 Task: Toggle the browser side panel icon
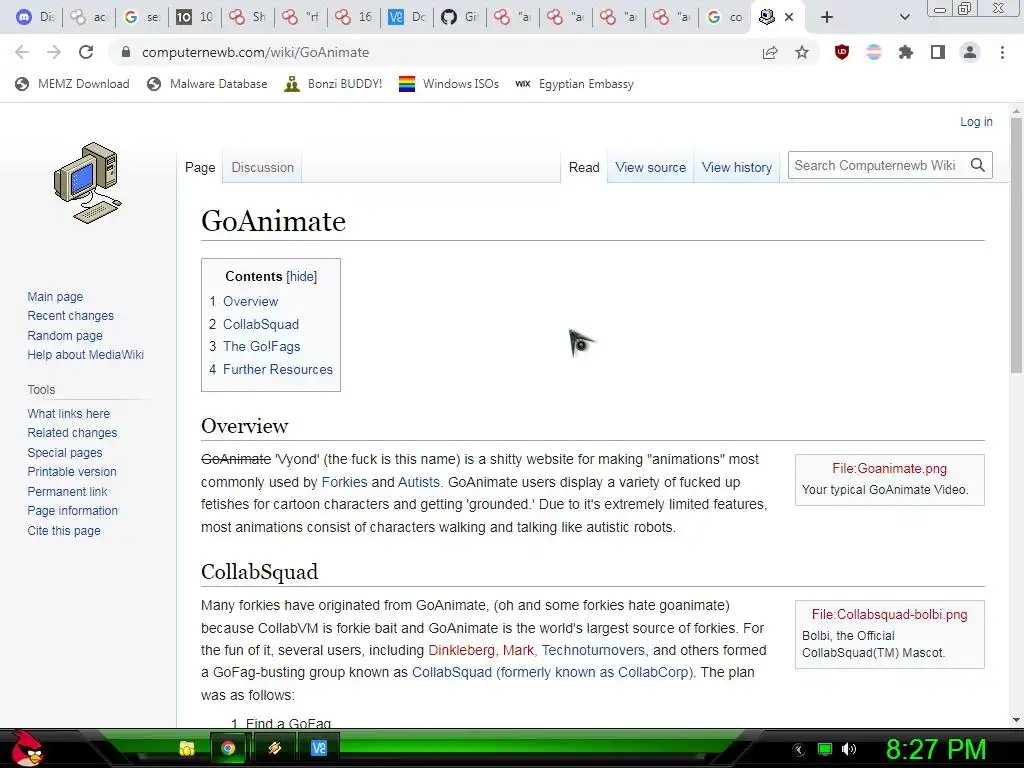938,52
